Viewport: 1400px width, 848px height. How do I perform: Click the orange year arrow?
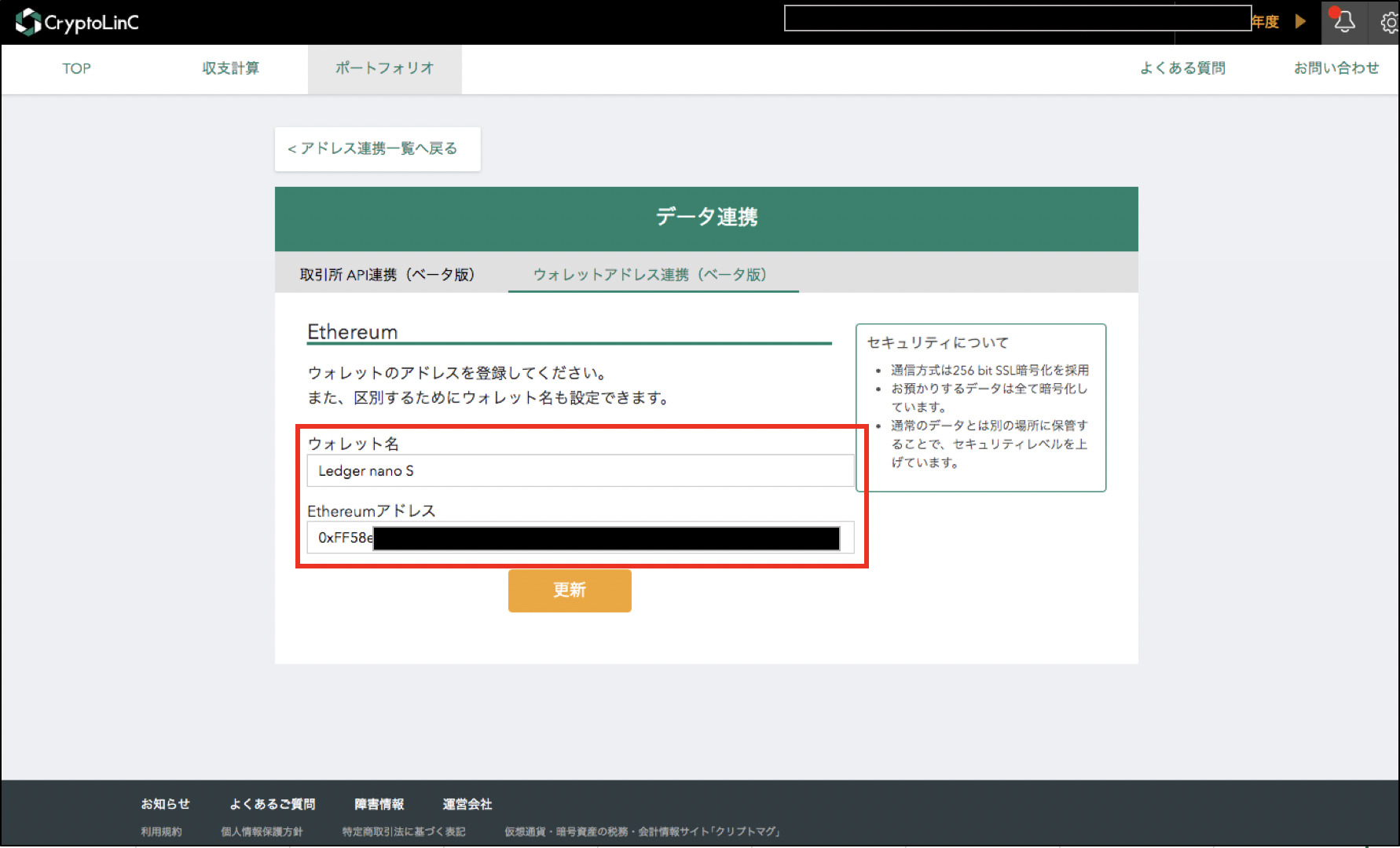(1300, 21)
